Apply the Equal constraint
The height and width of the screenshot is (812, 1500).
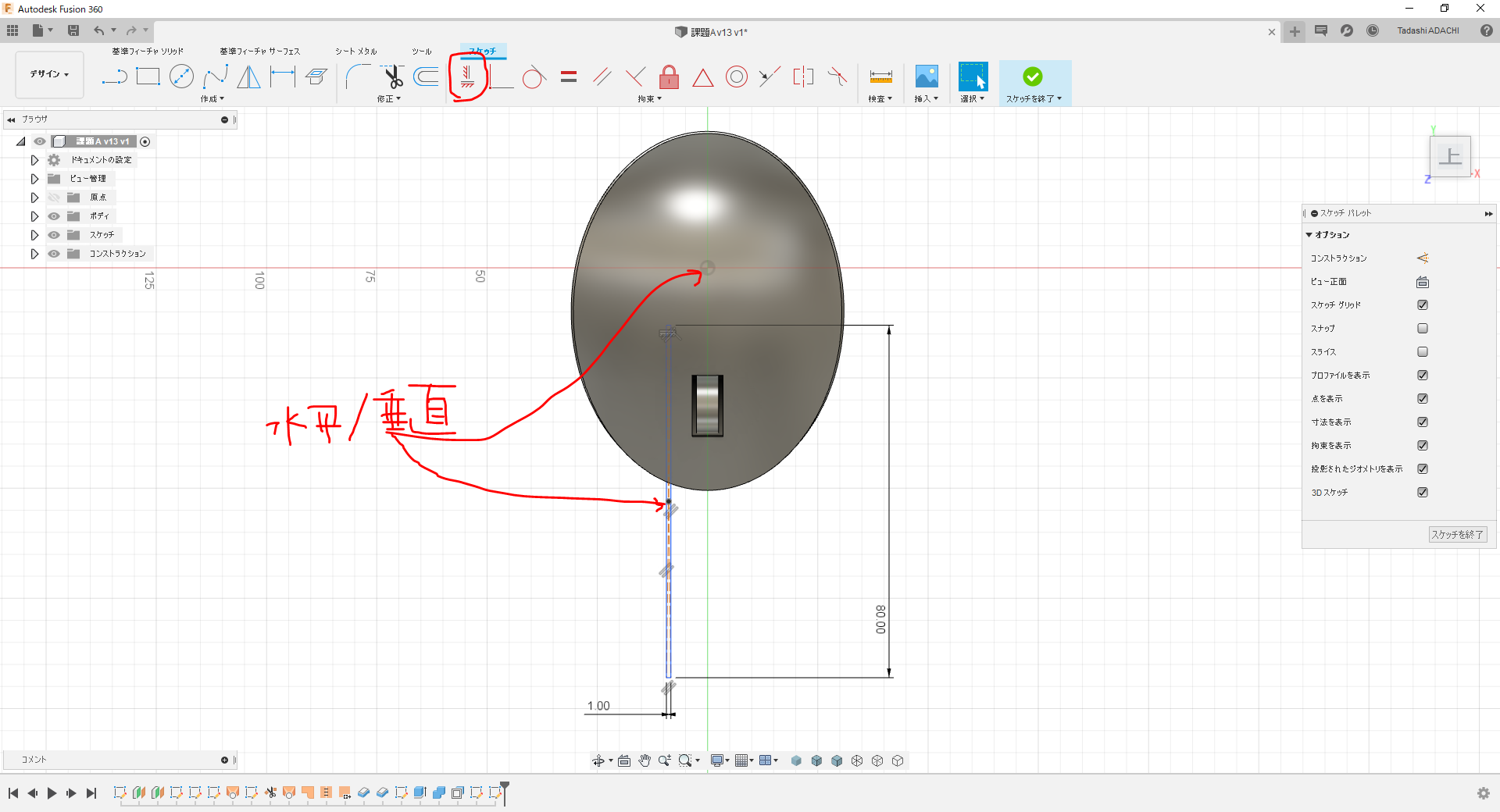coord(569,77)
